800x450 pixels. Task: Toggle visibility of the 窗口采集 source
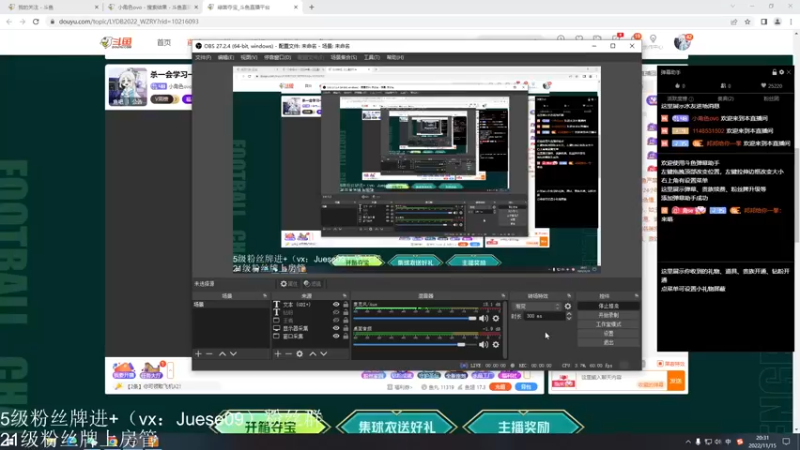tap(336, 336)
